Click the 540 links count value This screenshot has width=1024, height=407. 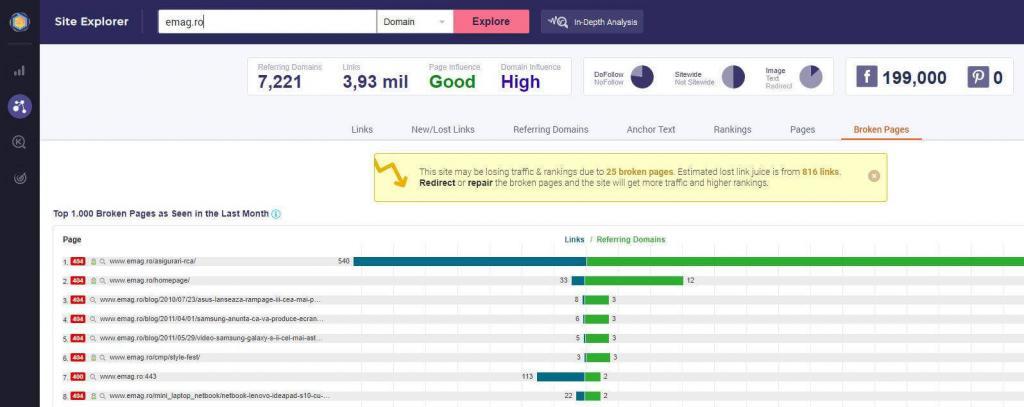tap(344, 261)
